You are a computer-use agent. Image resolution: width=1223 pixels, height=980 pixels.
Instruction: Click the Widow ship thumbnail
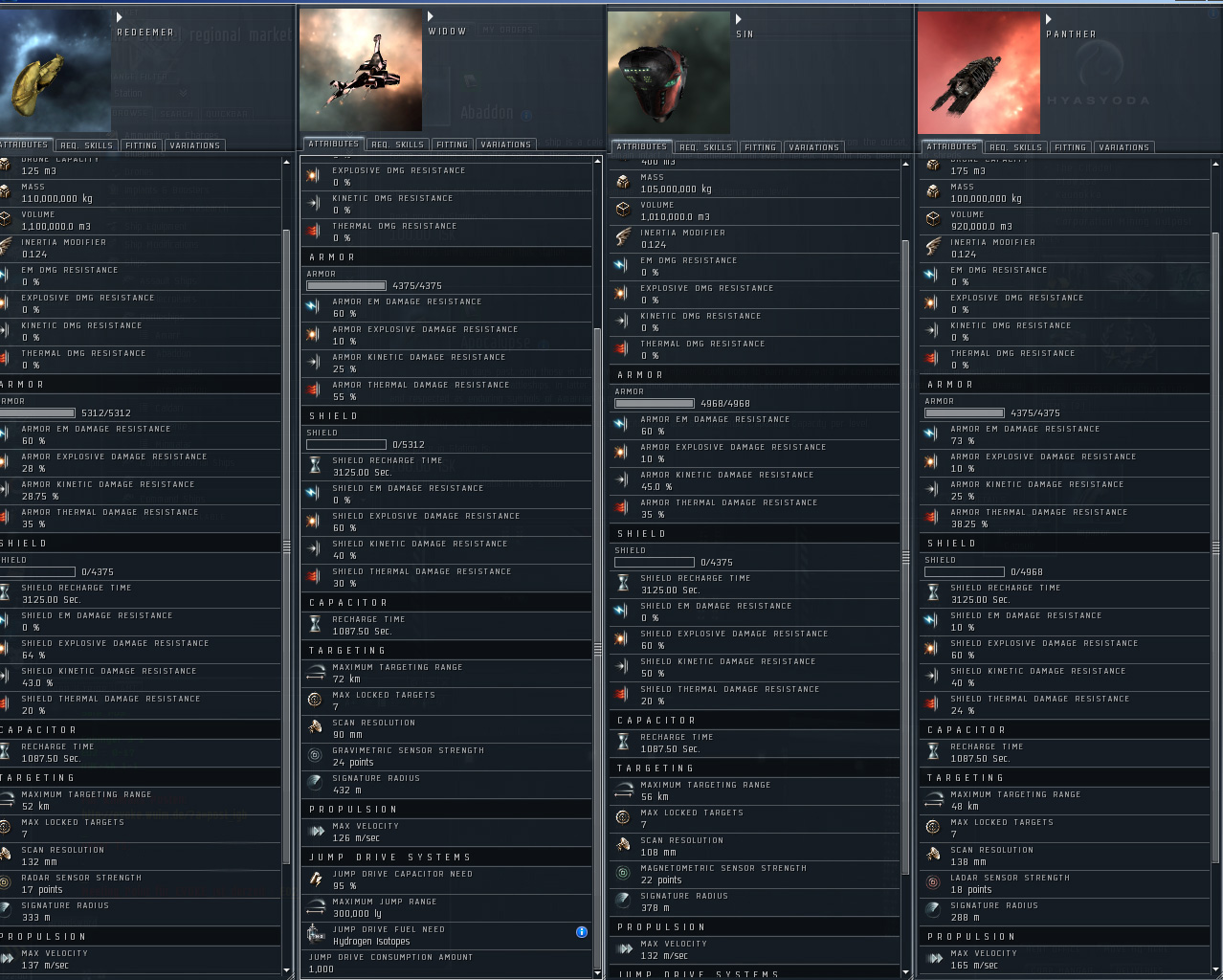click(361, 70)
